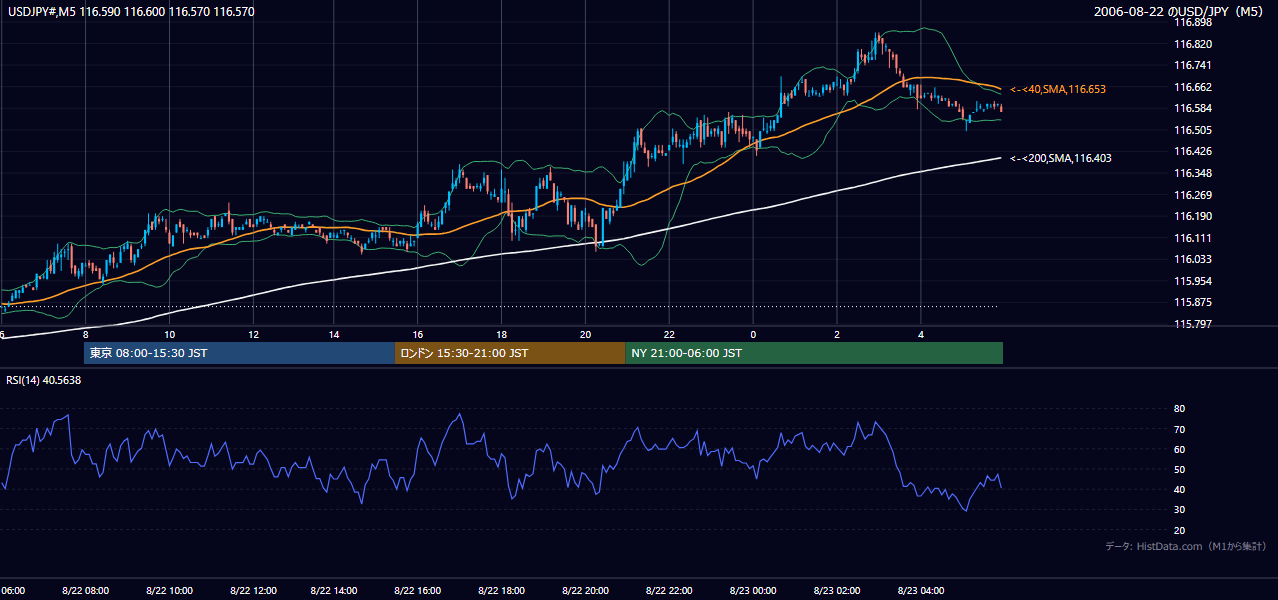Click price axis label 116.269
The image size is (1278, 600).
[1193, 195]
